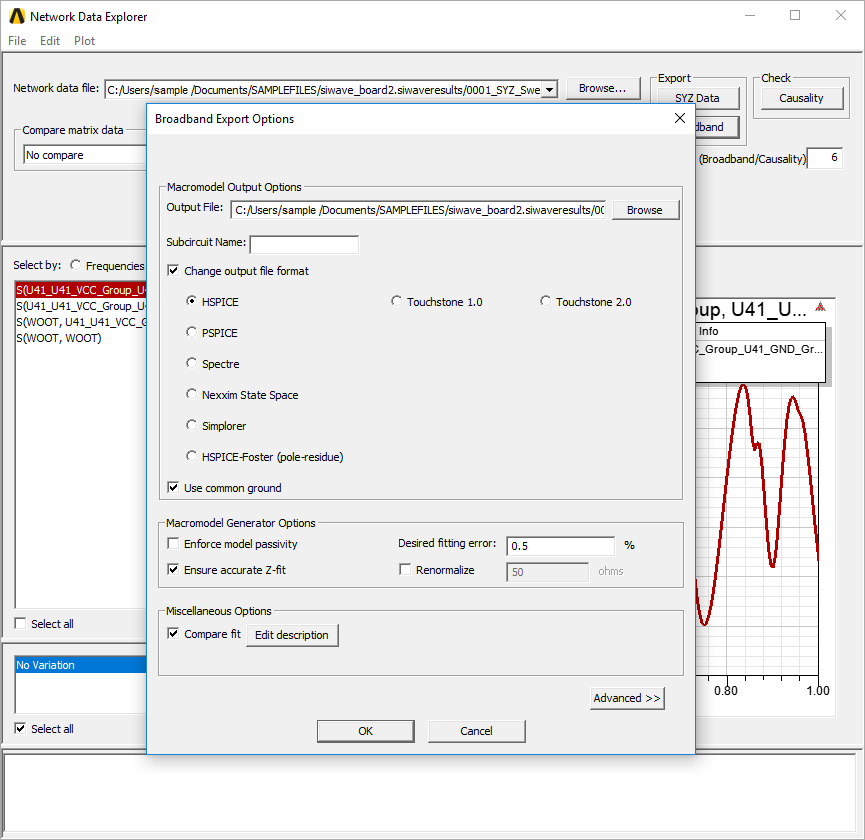This screenshot has width=865, height=840.
Task: Open the network data file dropdown
Action: [548, 88]
